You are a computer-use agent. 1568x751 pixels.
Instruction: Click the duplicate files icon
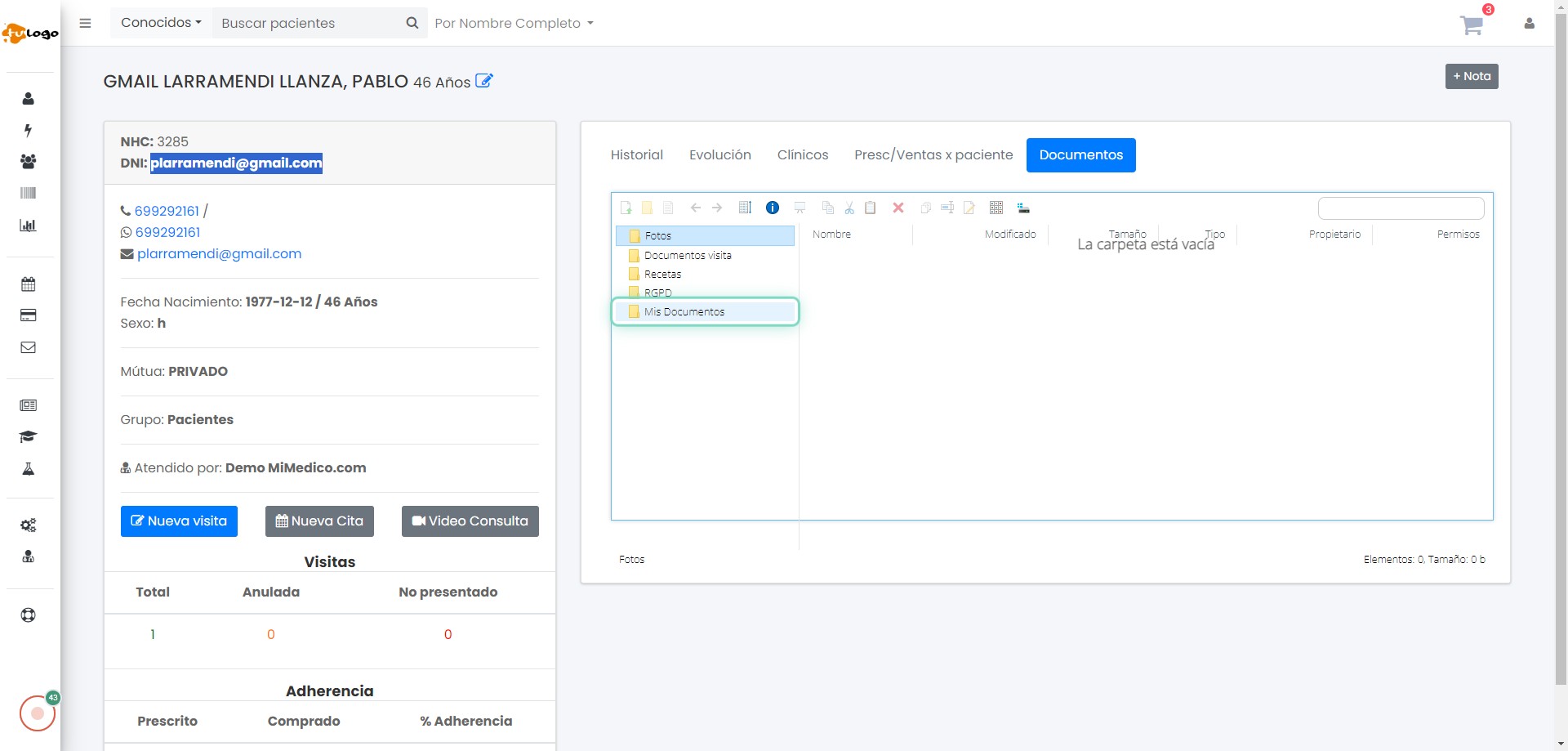pyautogui.click(x=926, y=208)
